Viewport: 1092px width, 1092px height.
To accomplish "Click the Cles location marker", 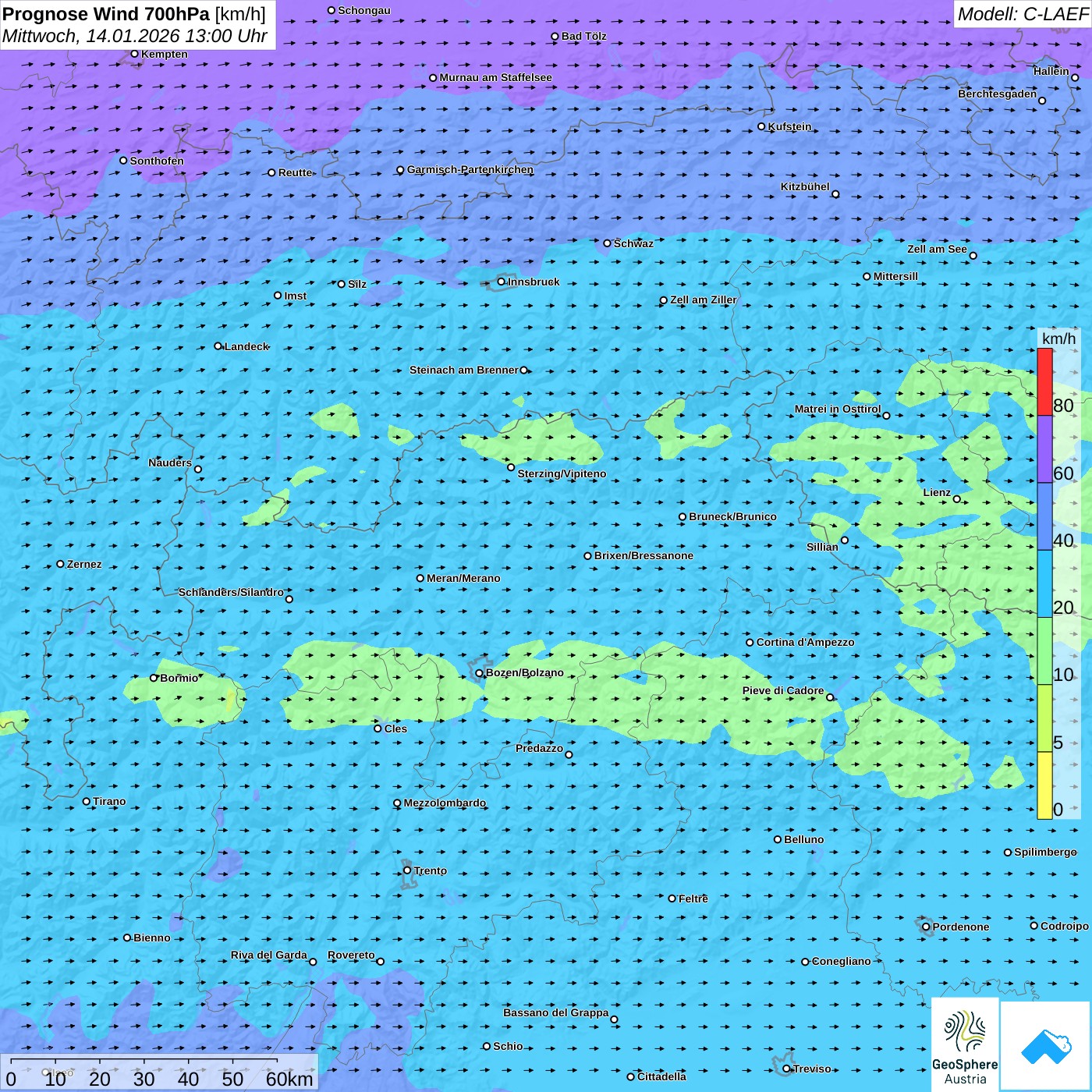I will [378, 729].
